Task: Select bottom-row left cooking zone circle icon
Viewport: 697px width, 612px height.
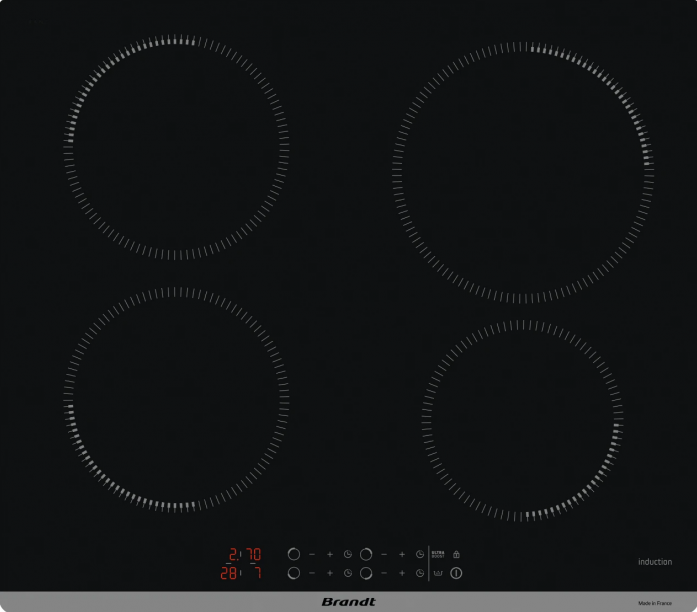Action: [293, 573]
